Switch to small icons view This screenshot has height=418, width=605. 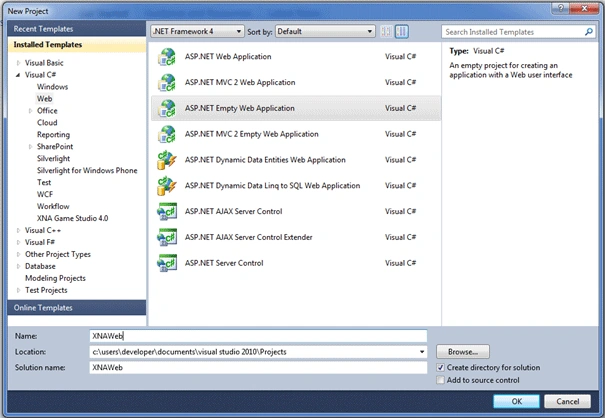point(386,32)
